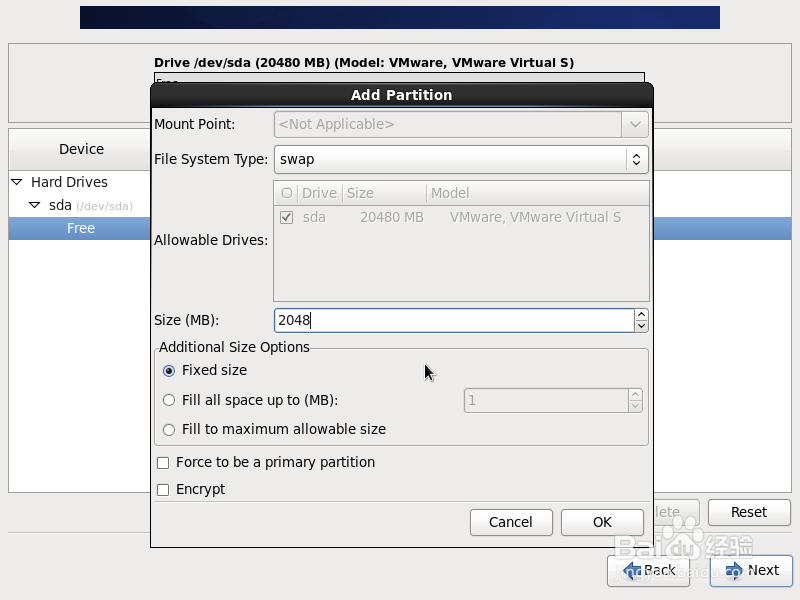Confirm partition creation with OK
Screen dimensions: 800x600
tap(602, 522)
